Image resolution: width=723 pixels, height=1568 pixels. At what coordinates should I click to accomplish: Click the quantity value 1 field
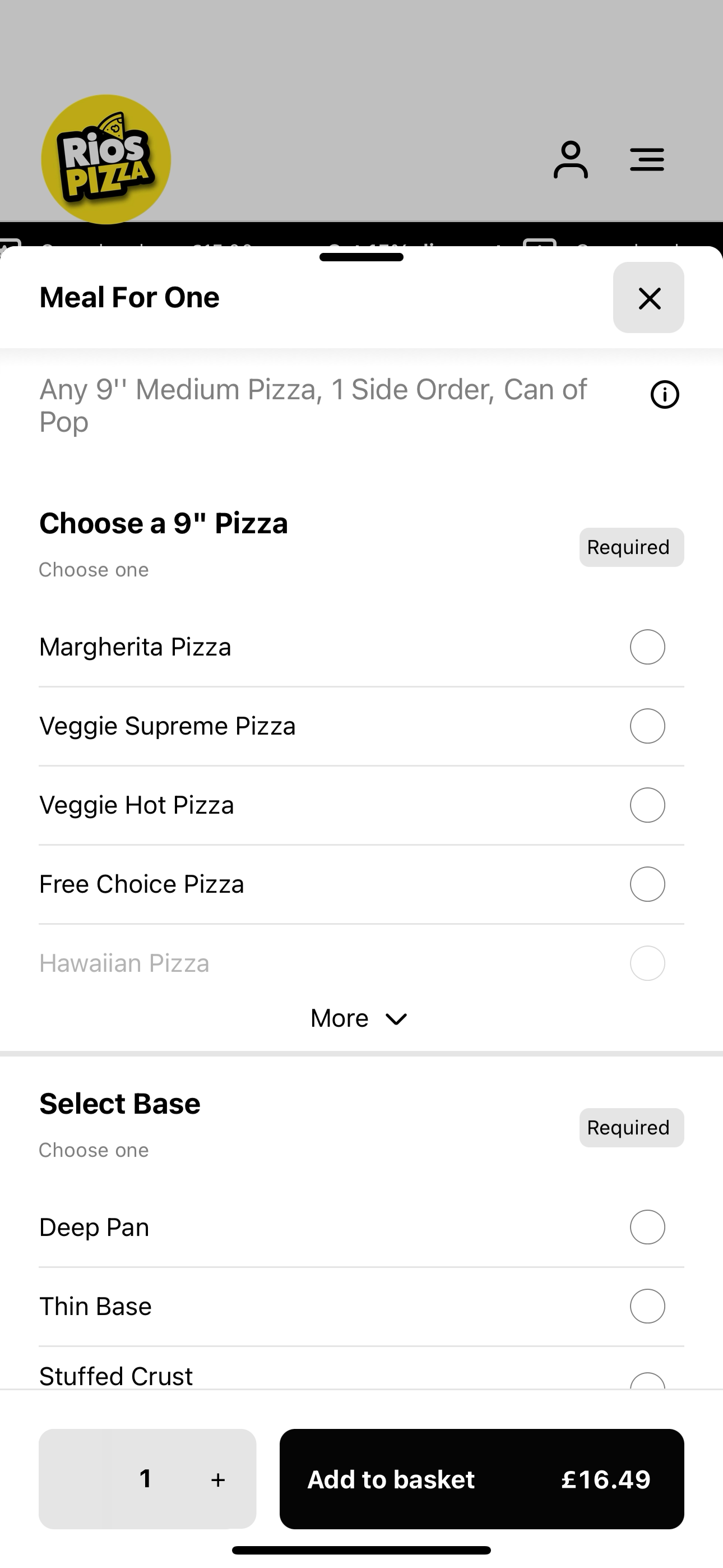146,1478
